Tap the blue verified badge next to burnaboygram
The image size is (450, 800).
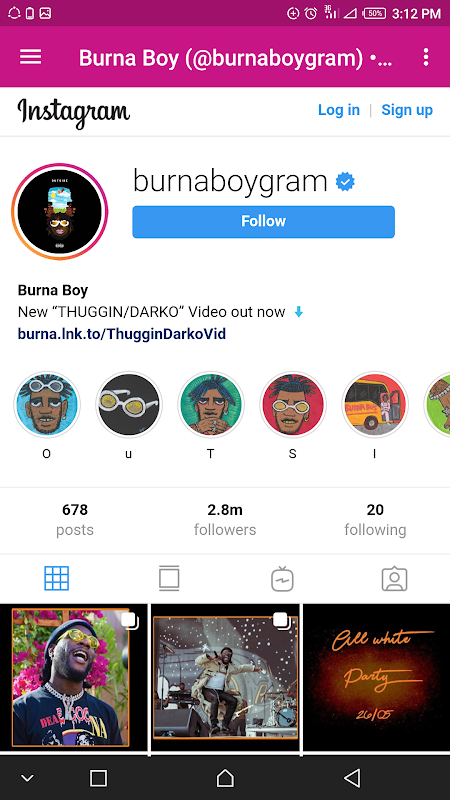pos(345,182)
